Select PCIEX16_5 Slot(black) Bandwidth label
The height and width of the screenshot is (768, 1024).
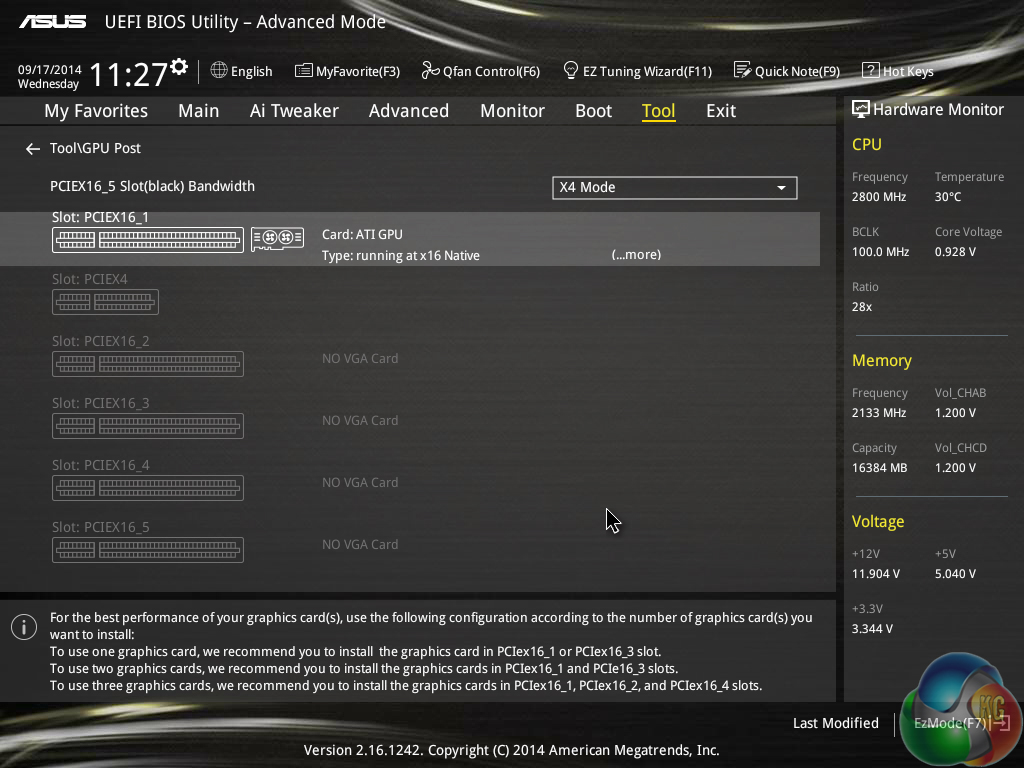tap(152, 186)
